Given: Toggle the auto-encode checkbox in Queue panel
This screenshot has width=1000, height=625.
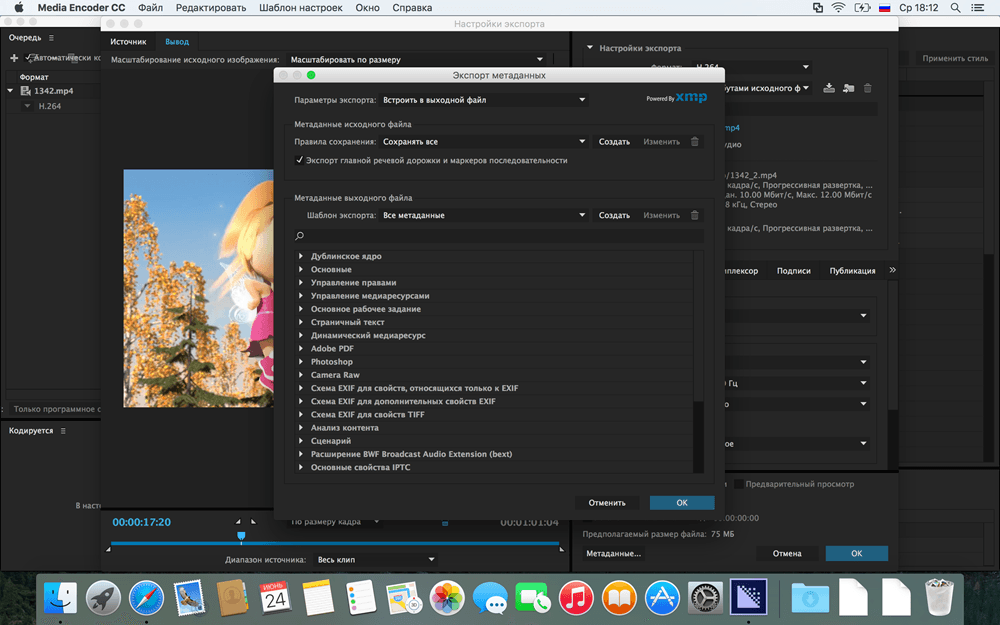Looking at the screenshot, I should [29, 58].
